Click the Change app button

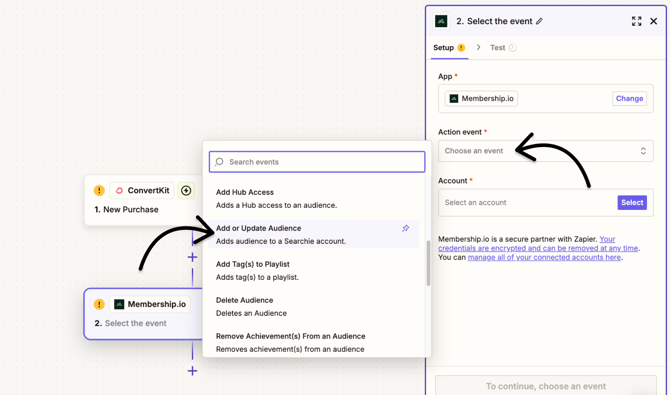[629, 98]
